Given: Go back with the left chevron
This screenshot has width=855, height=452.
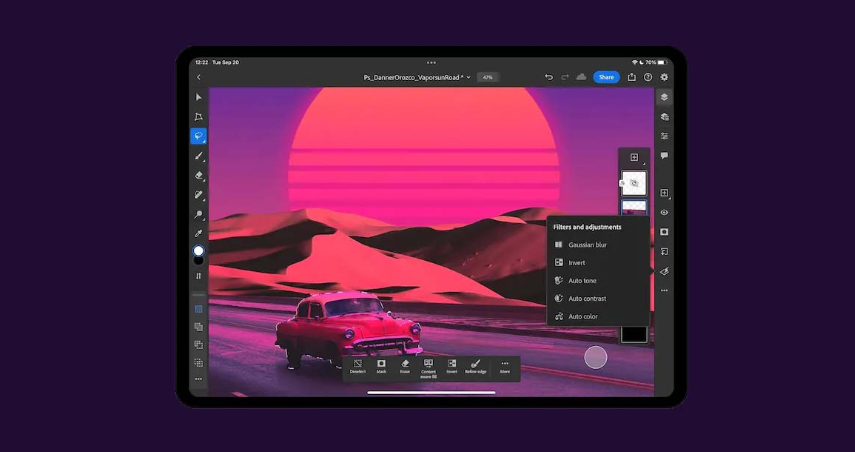Looking at the screenshot, I should click(x=198, y=77).
